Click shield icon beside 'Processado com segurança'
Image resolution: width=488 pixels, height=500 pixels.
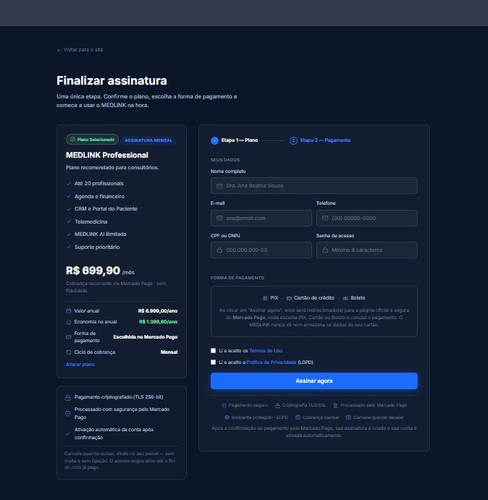(68, 414)
